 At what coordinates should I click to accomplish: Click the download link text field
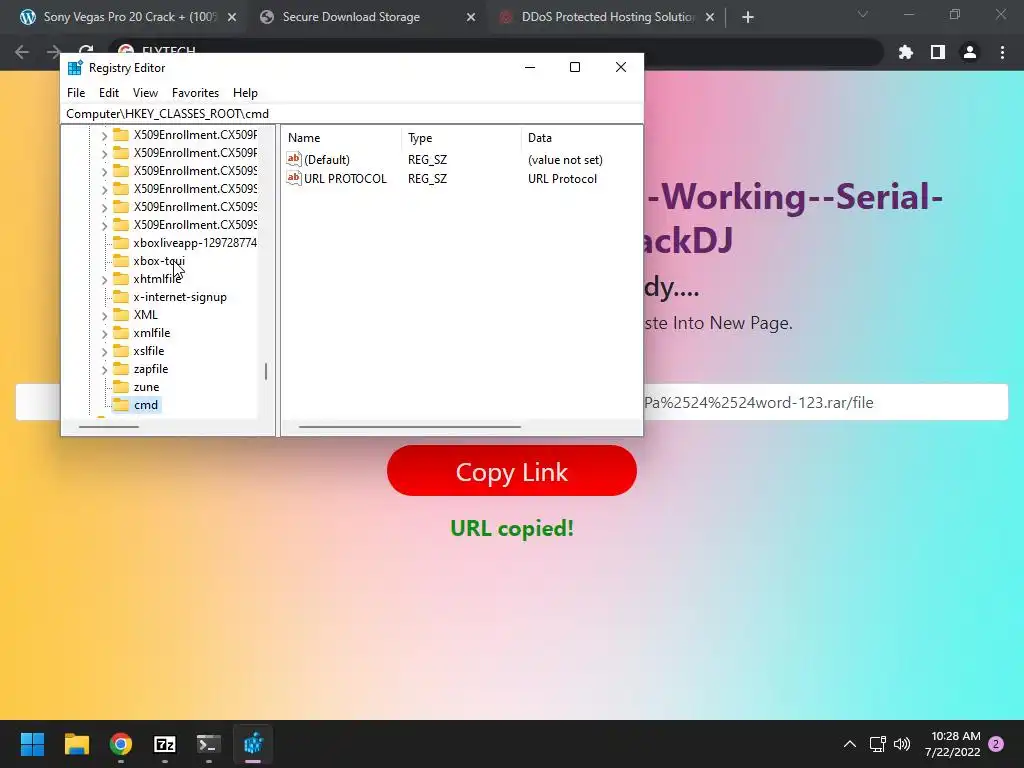[x=511, y=402]
